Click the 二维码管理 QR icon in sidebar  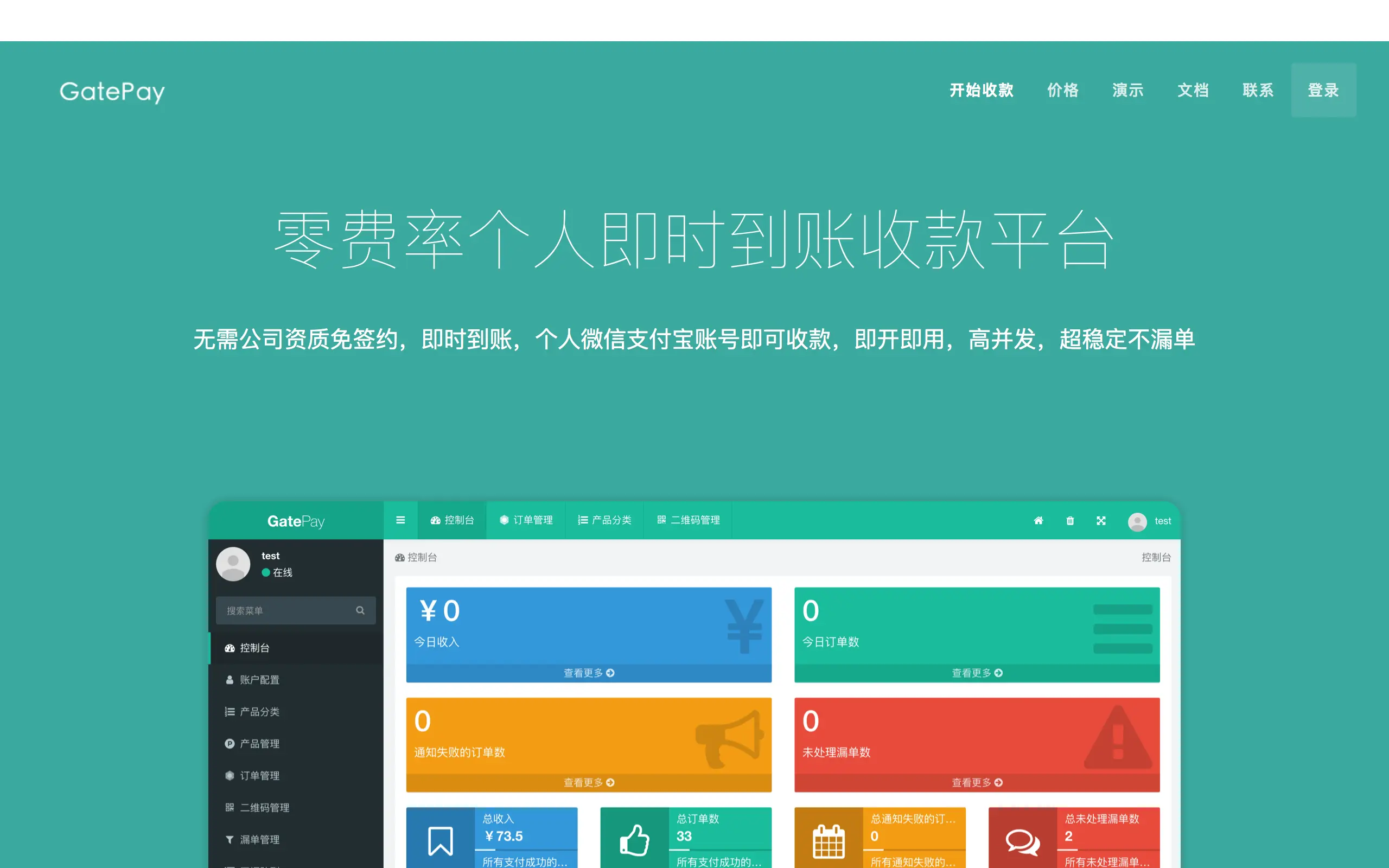230,808
